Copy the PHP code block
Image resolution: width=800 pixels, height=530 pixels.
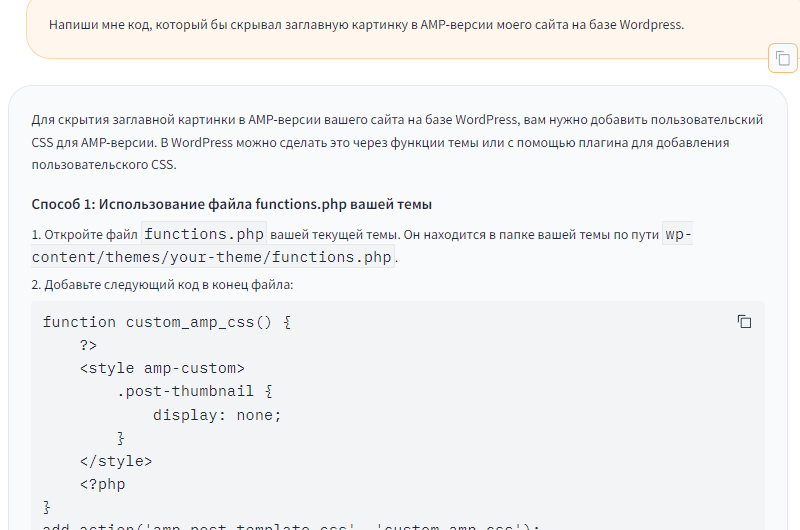point(744,322)
